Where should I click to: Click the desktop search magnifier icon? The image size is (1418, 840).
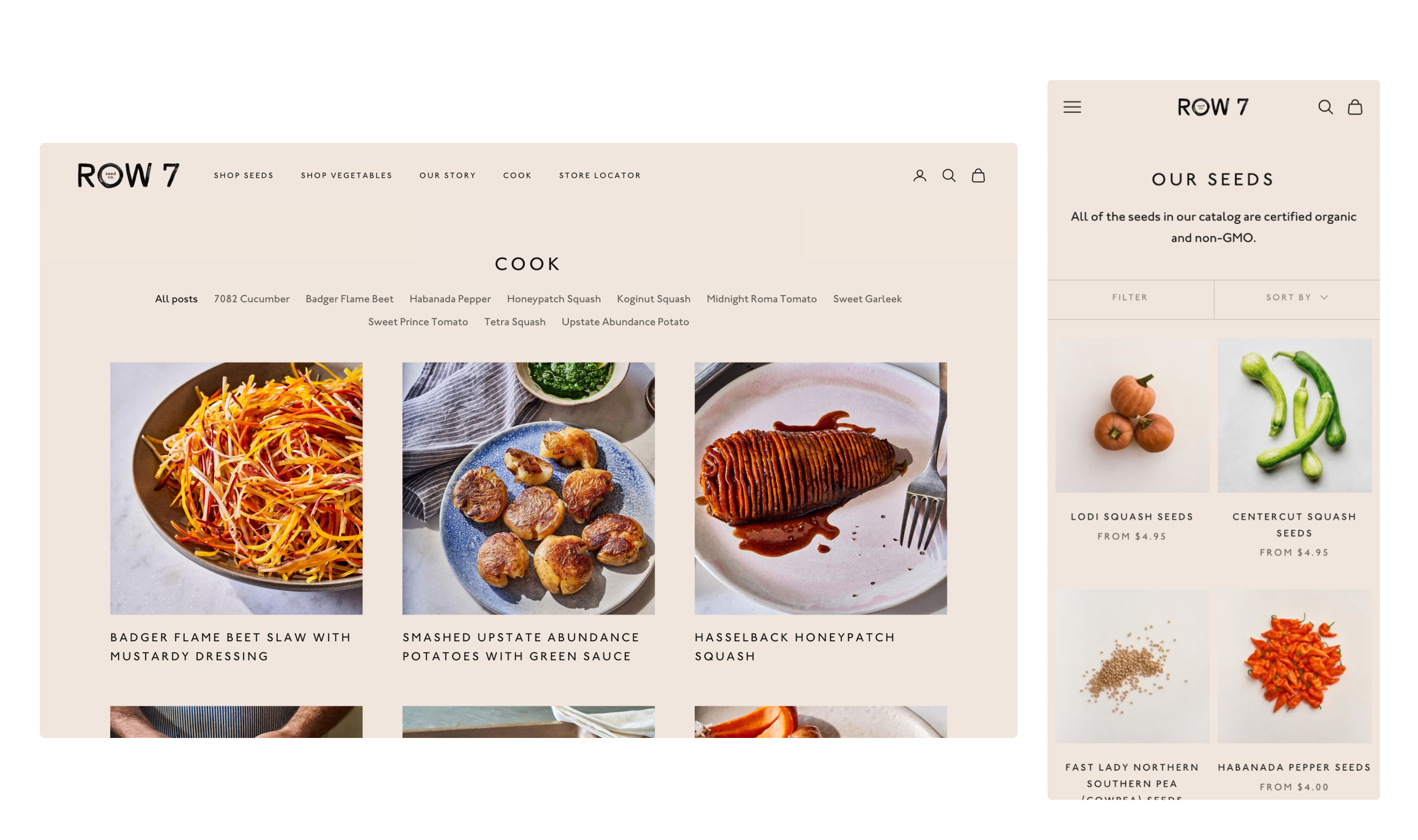click(949, 176)
